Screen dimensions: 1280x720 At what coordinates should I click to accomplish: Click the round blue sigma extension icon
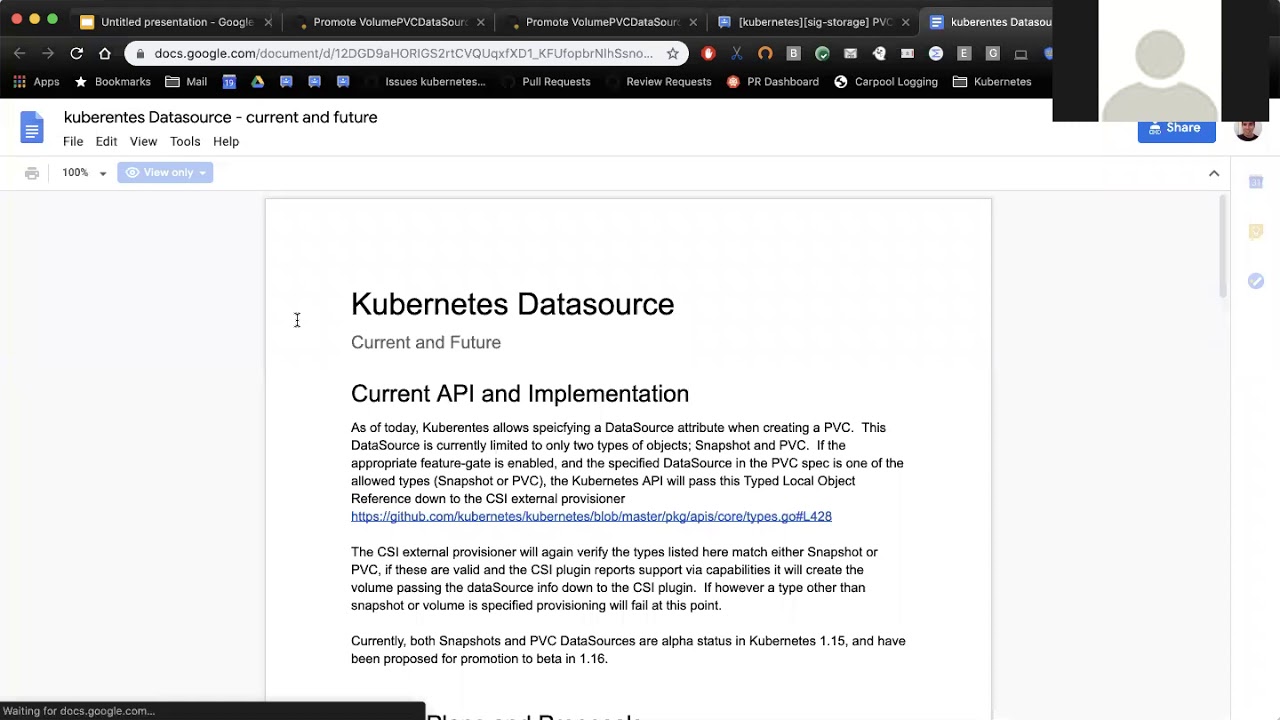tap(936, 53)
